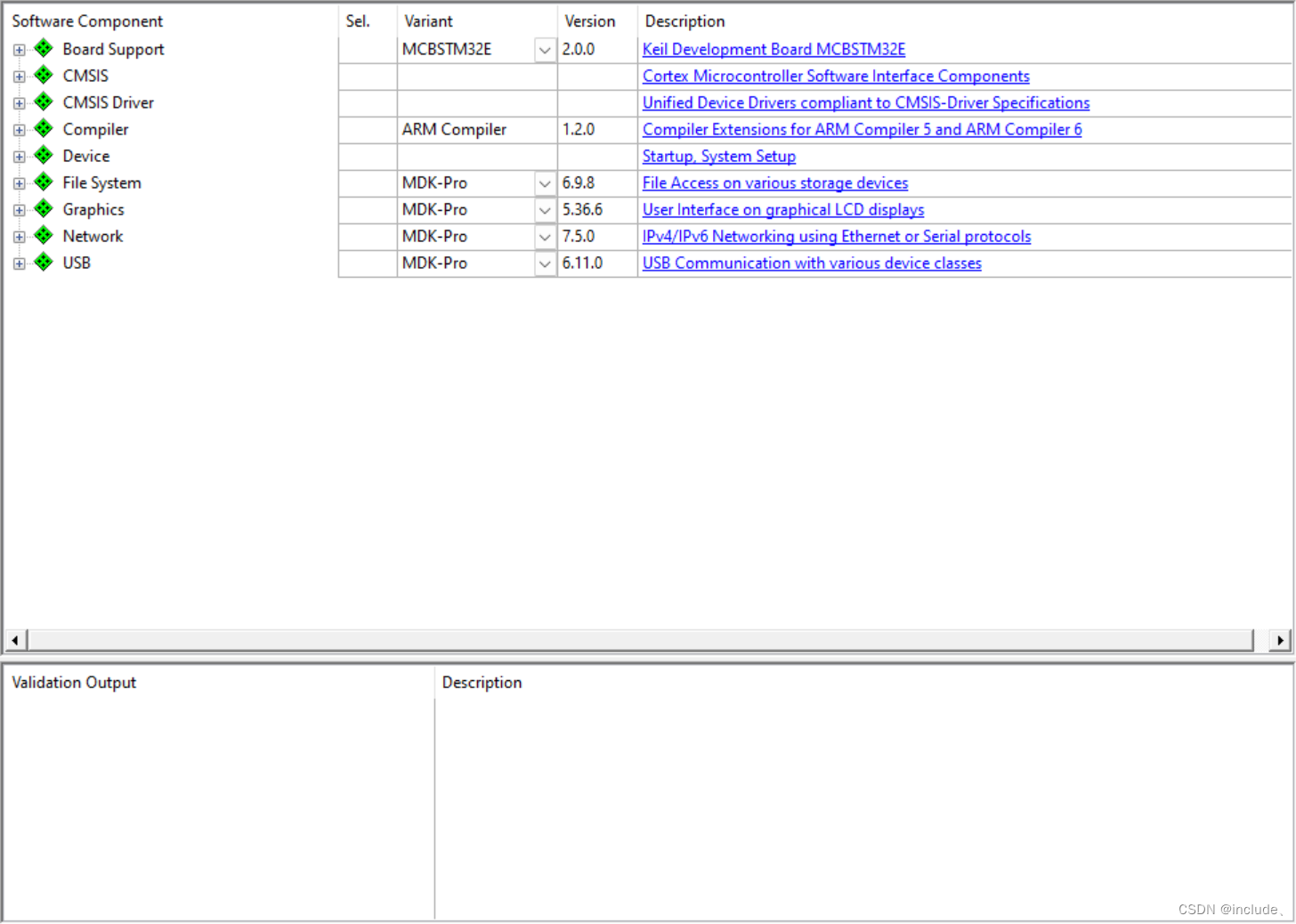The image size is (1296, 924).
Task: Click the top Description column header
Action: 965,20
